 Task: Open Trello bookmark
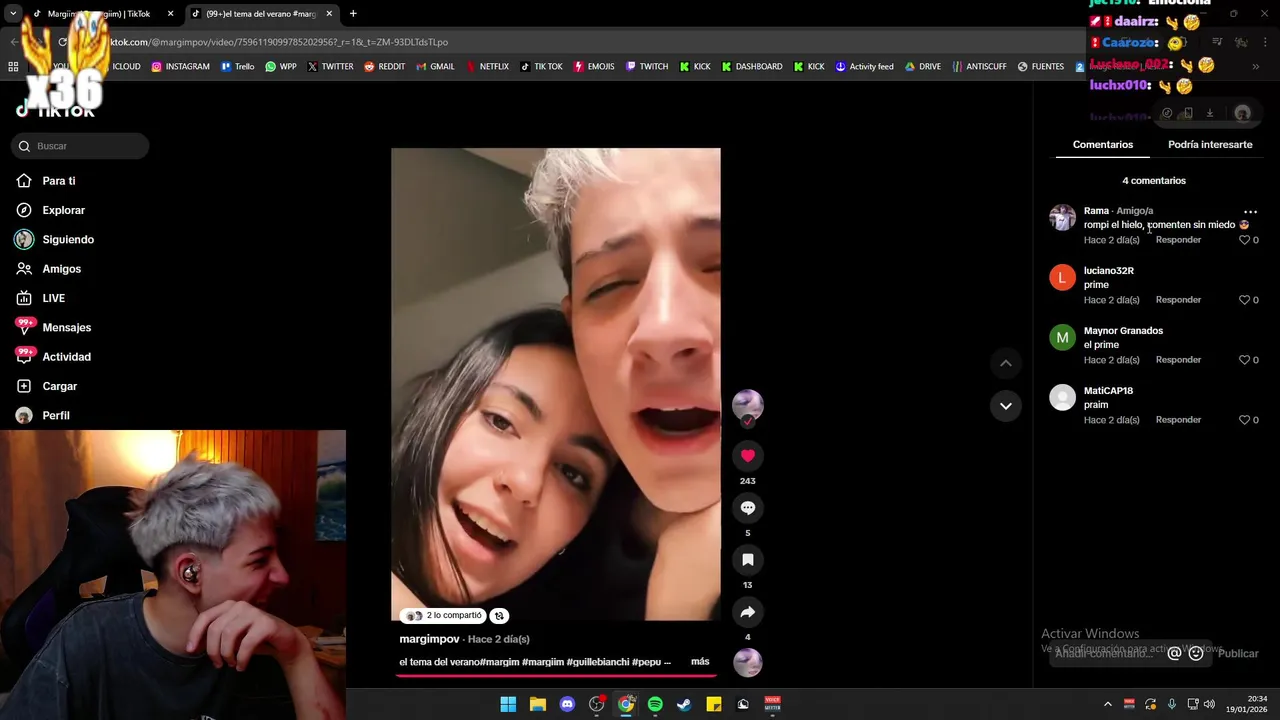pos(238,67)
